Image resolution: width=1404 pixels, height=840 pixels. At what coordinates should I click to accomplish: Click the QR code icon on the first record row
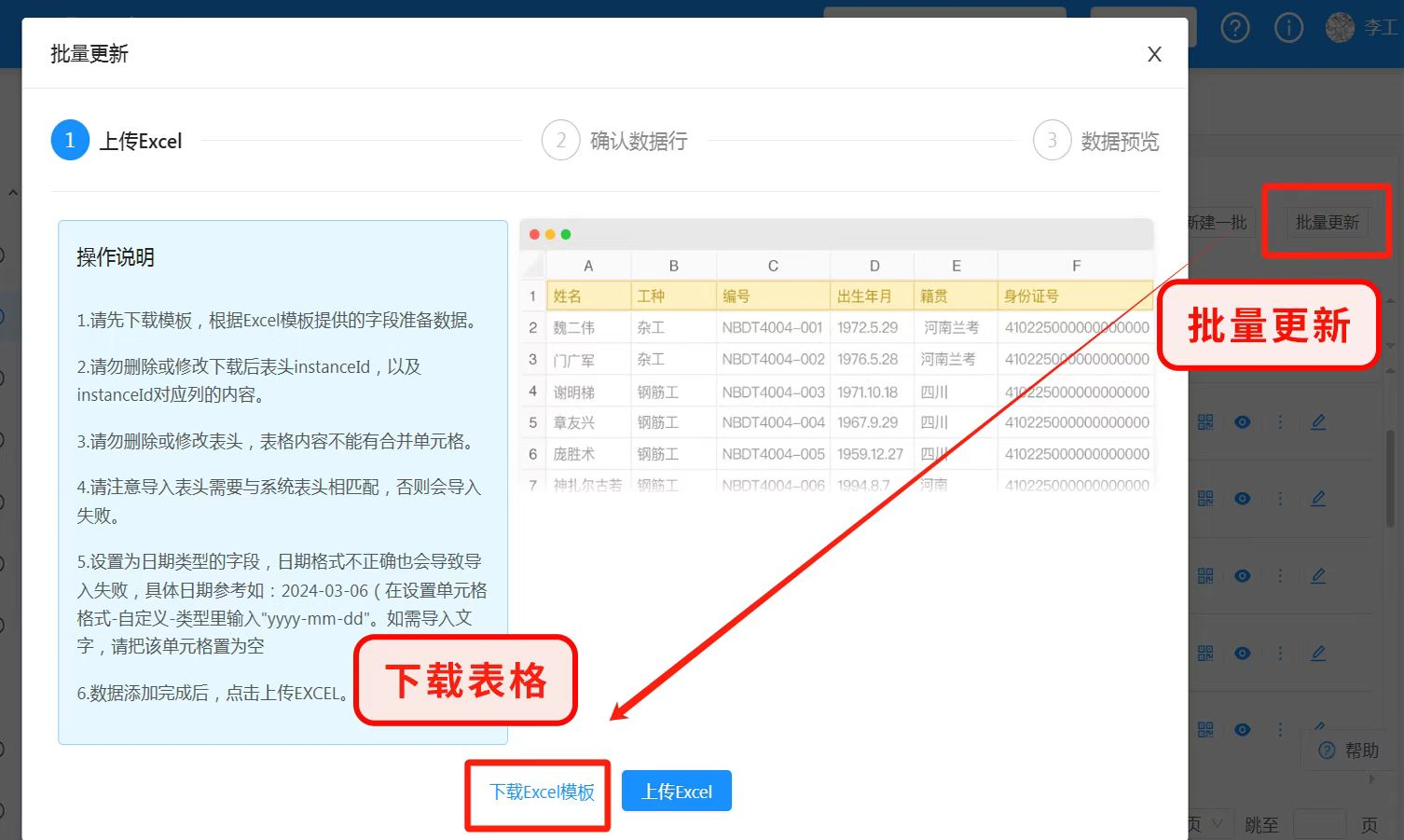click(1204, 421)
